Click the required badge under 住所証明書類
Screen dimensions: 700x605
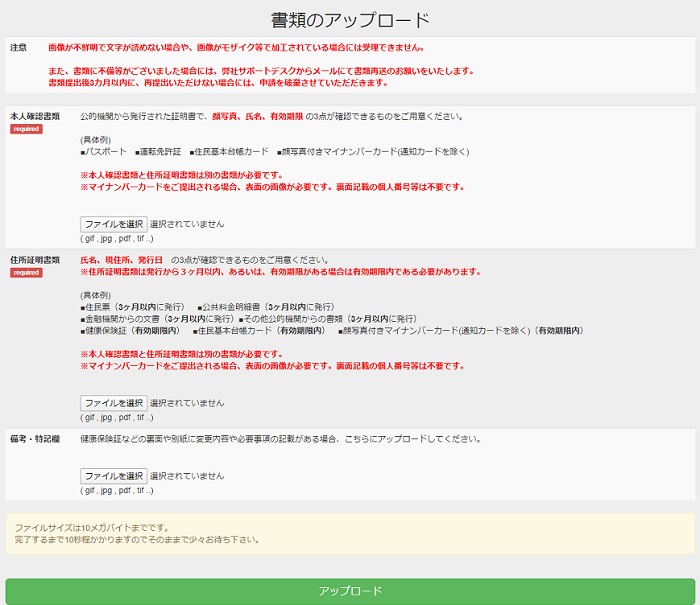click(26, 272)
